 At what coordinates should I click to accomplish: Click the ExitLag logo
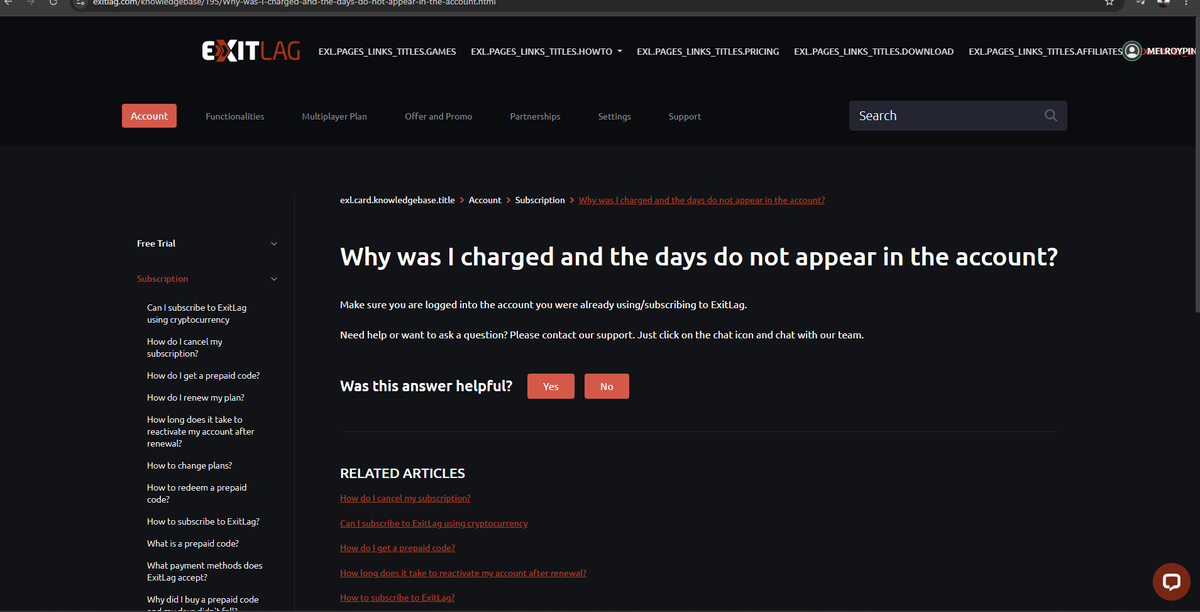[251, 51]
